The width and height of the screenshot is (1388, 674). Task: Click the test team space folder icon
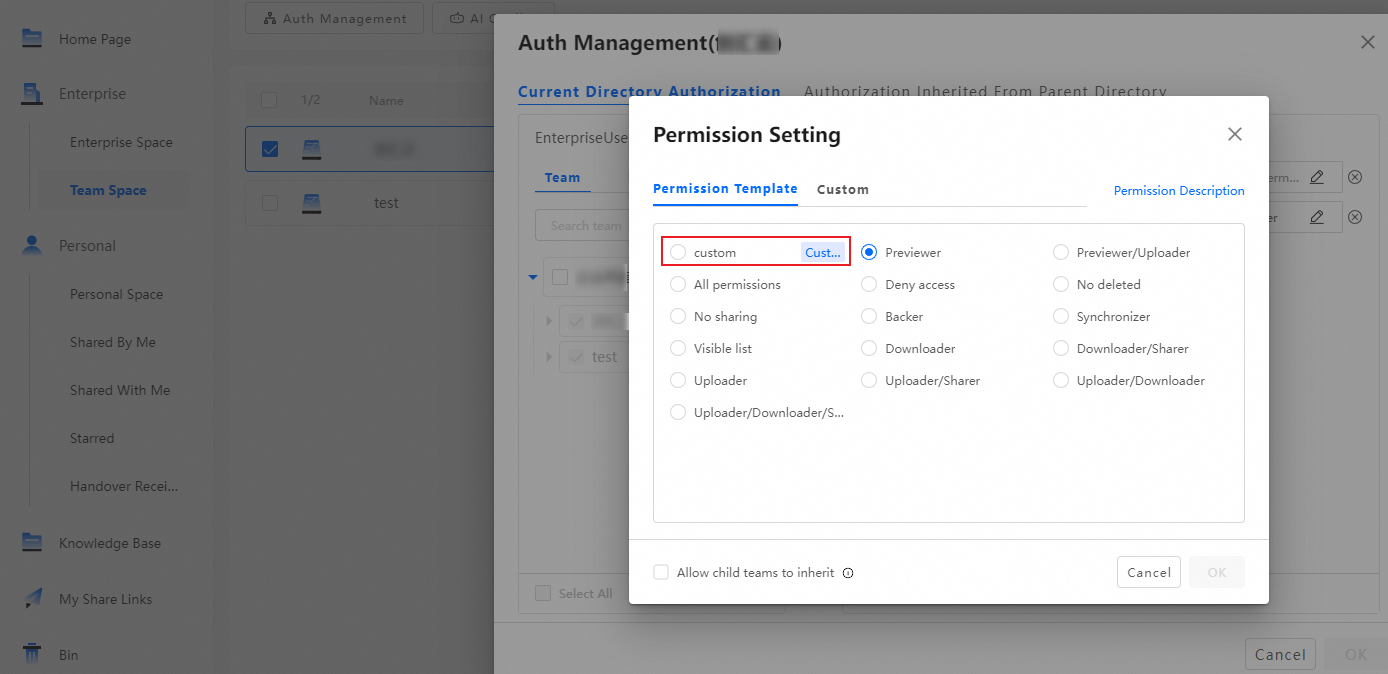point(312,203)
